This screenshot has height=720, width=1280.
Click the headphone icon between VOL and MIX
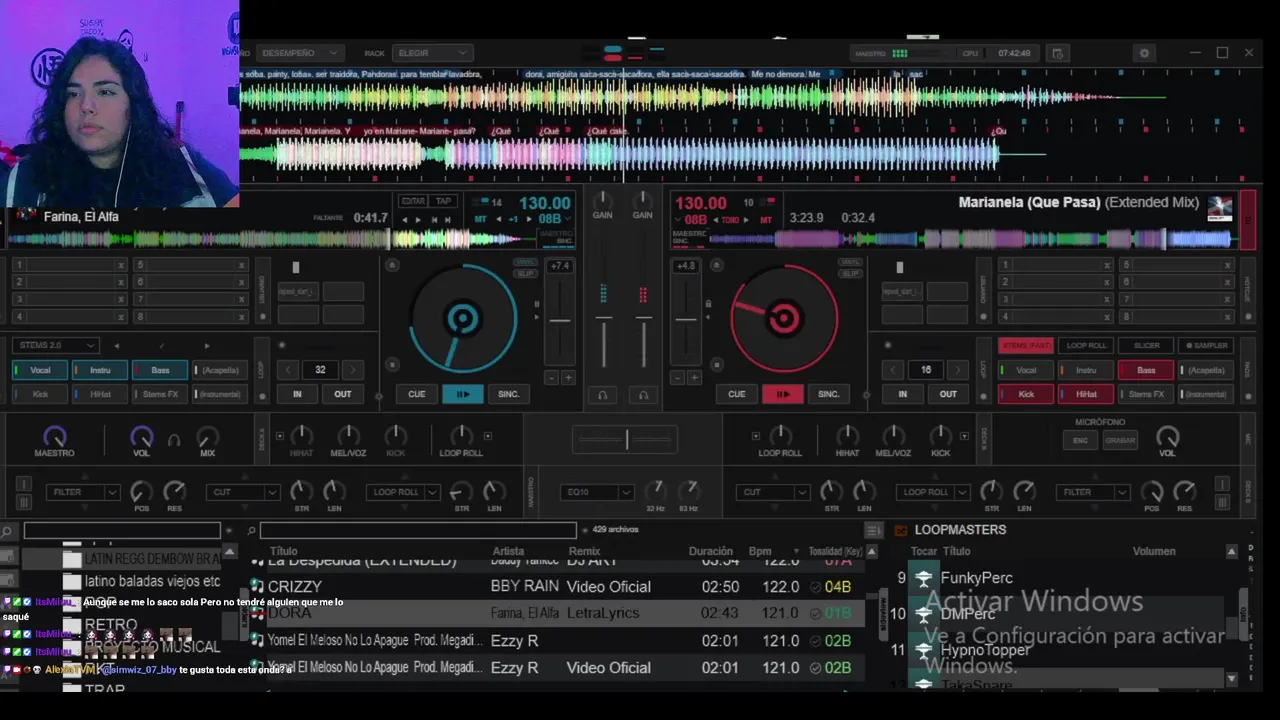(x=174, y=439)
